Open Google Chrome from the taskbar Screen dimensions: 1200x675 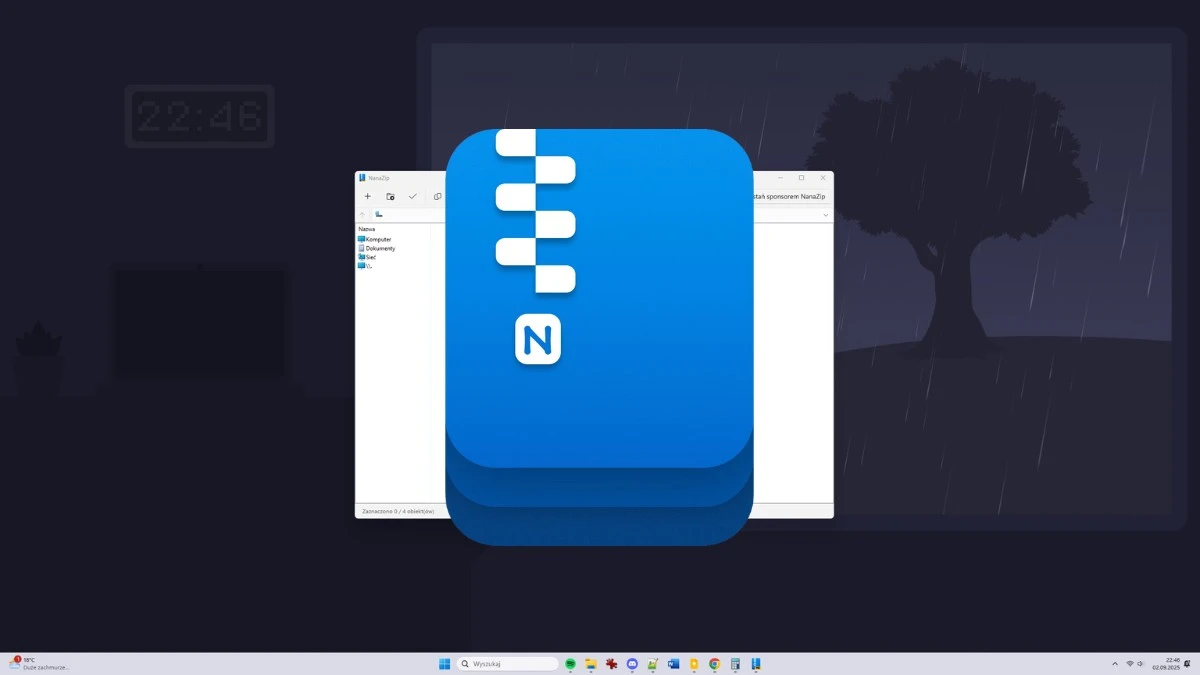[715, 663]
